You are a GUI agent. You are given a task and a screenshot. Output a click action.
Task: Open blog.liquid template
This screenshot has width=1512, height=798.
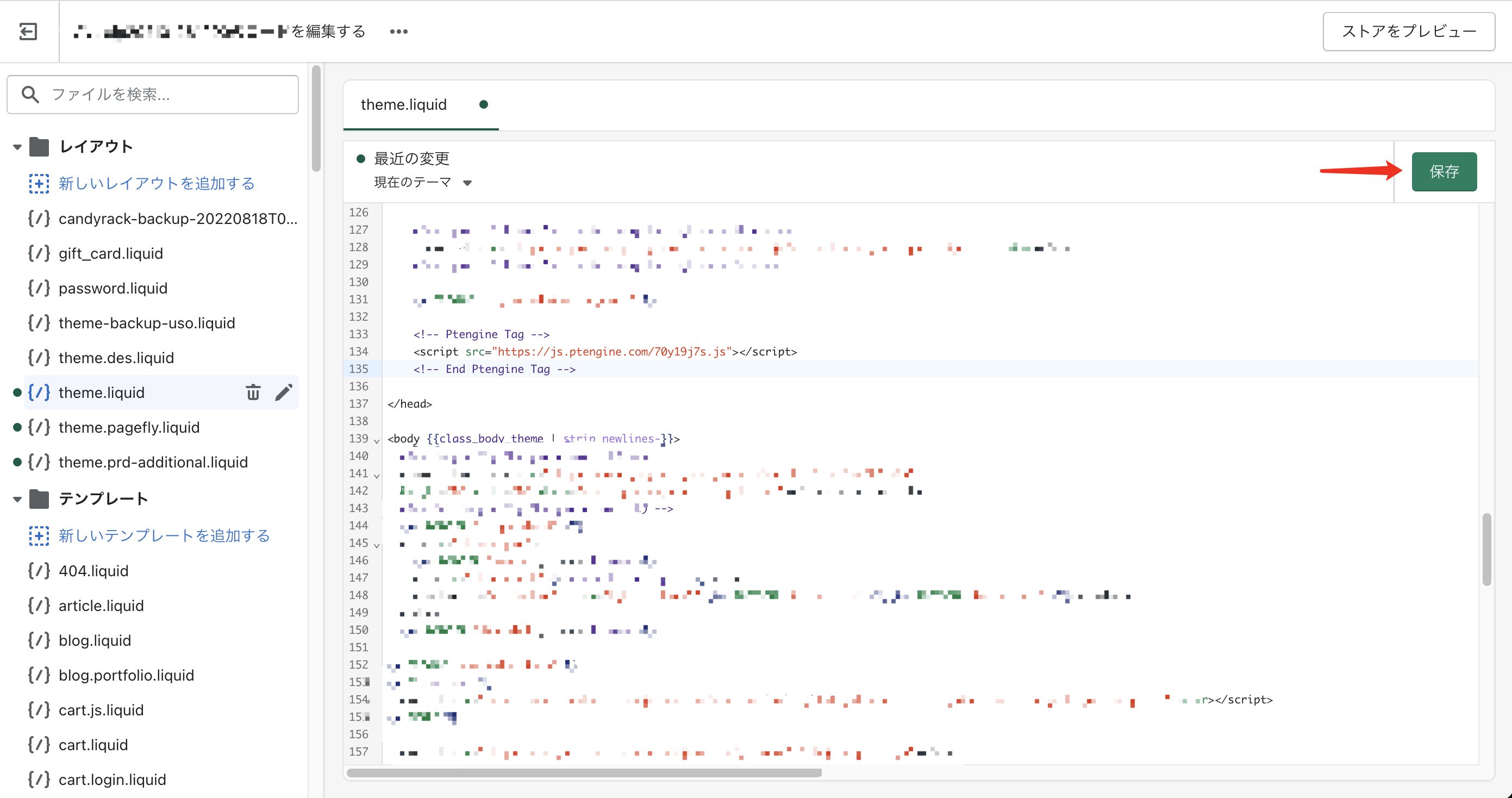[x=95, y=640]
